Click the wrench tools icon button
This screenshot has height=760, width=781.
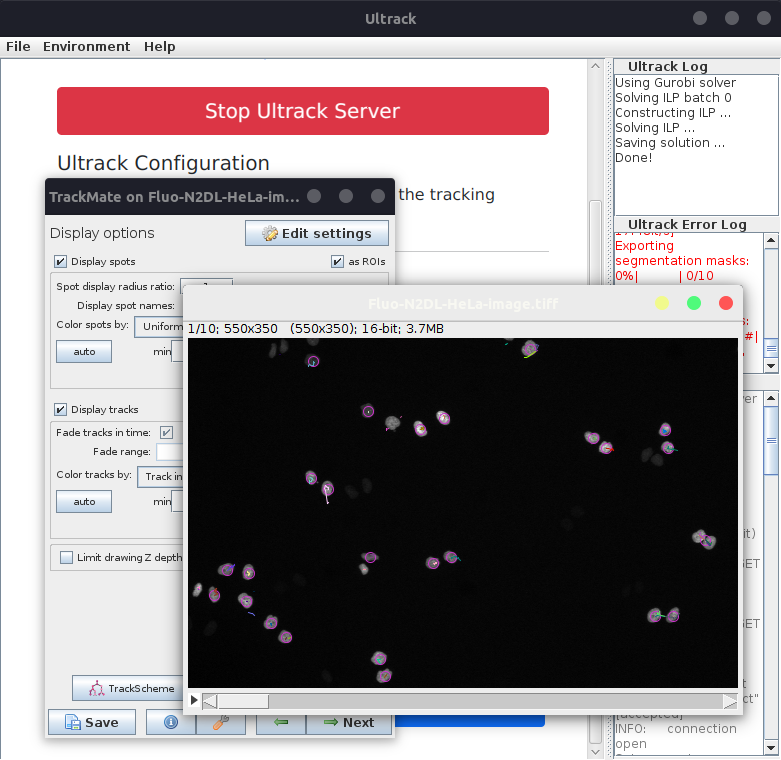[x=221, y=722]
